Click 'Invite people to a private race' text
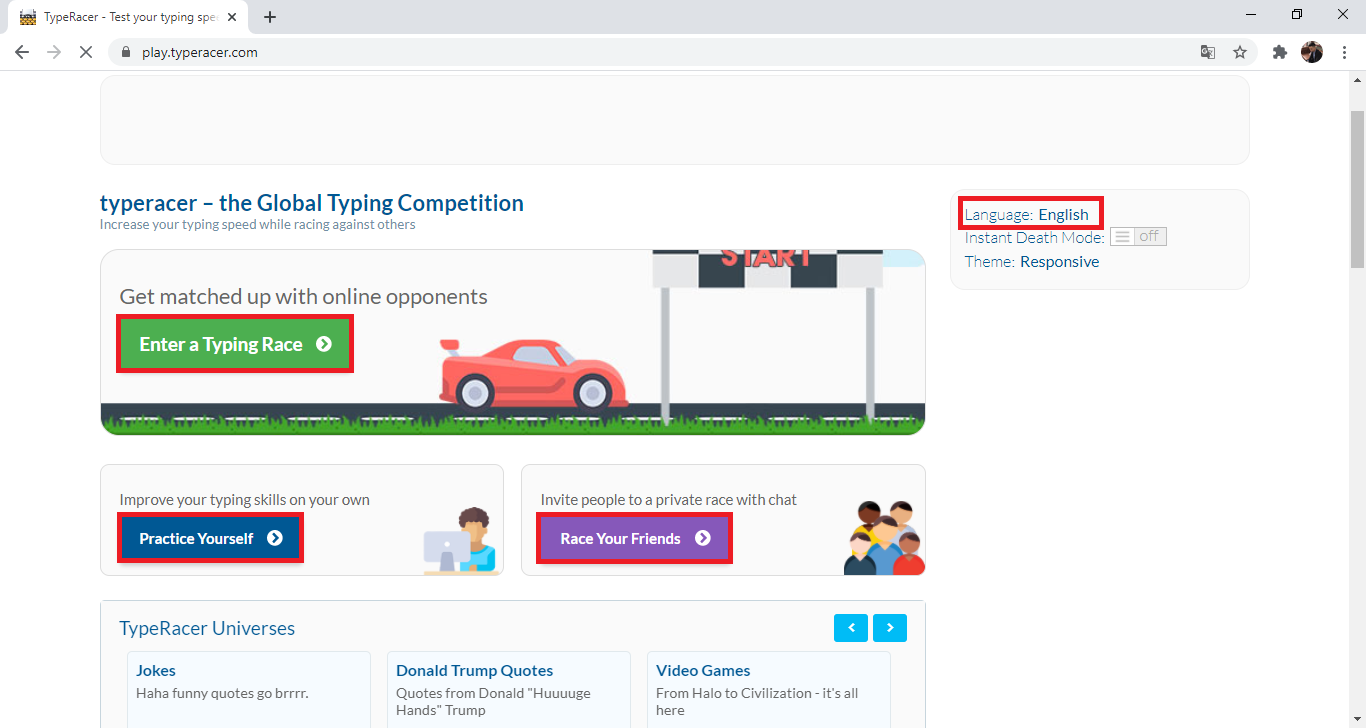Image resolution: width=1366 pixels, height=728 pixels. pos(669,499)
